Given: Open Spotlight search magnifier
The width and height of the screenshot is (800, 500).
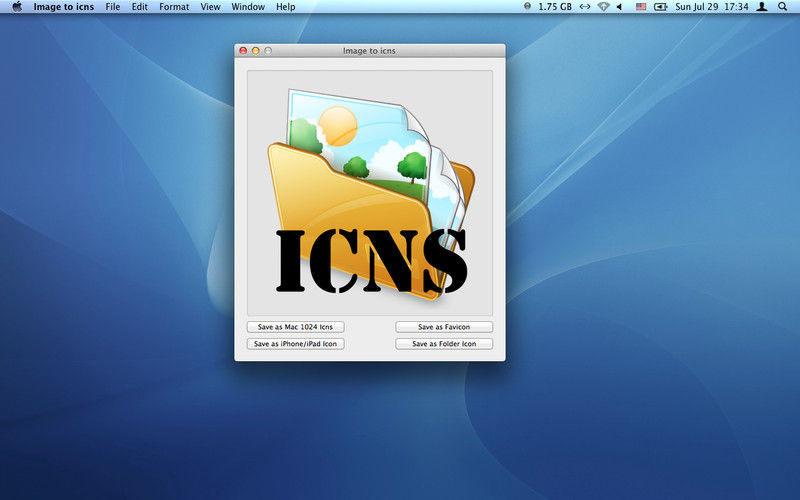Looking at the screenshot, I should [783, 7].
